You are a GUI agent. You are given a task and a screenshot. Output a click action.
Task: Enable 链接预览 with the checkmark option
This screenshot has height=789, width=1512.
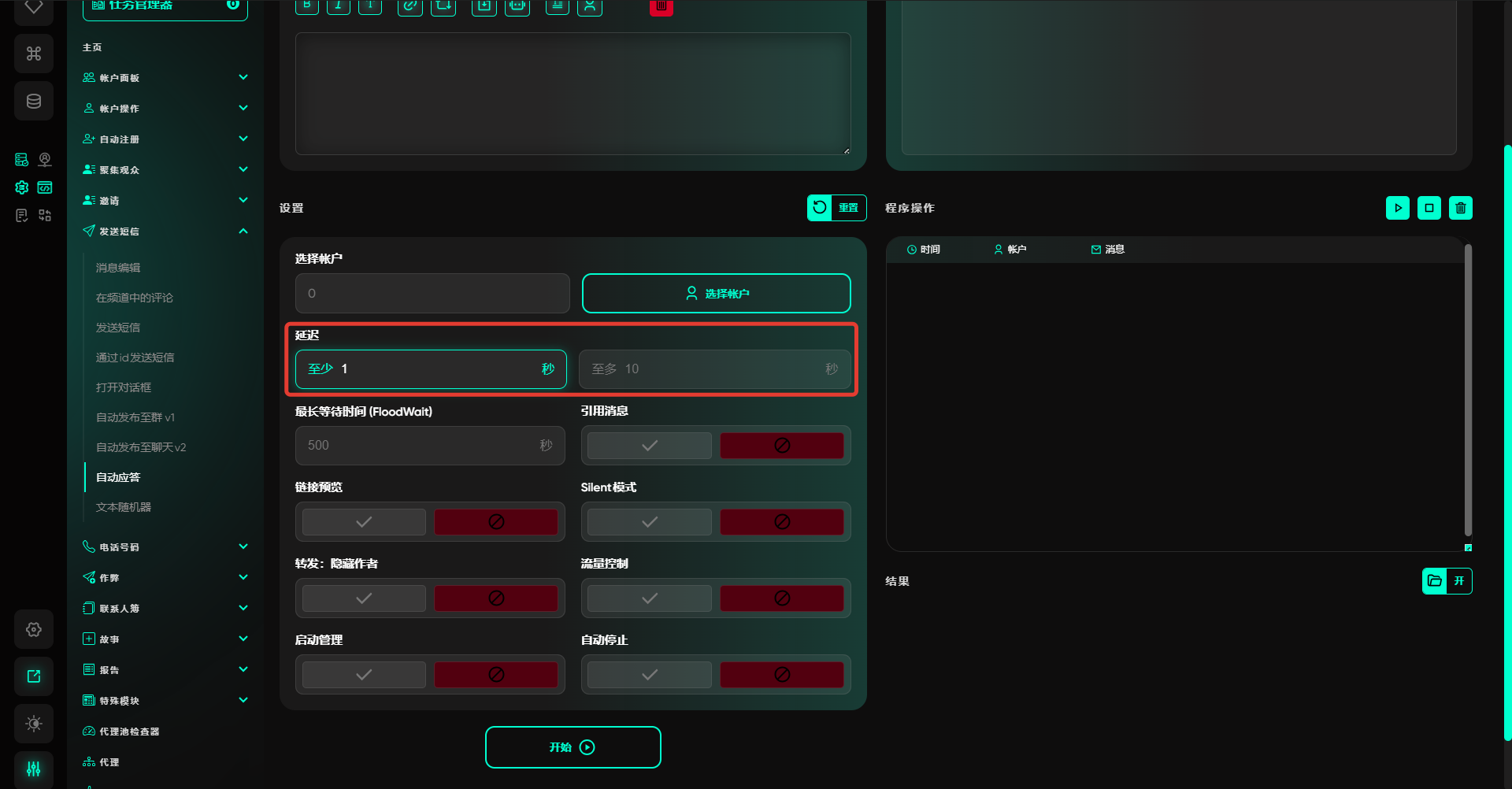[364, 522]
